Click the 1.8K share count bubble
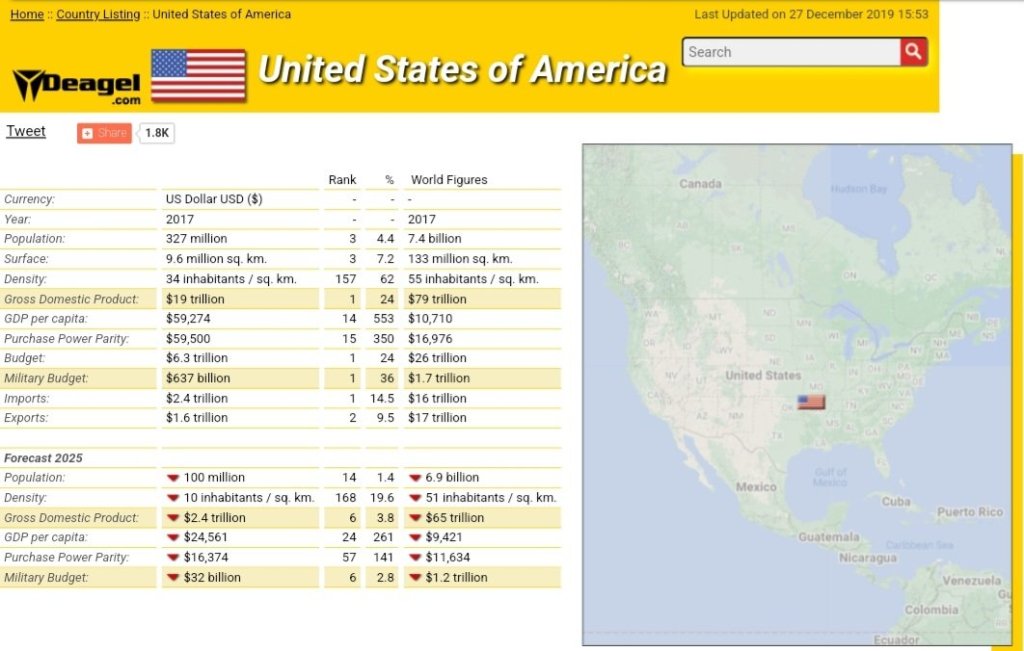 click(x=157, y=133)
